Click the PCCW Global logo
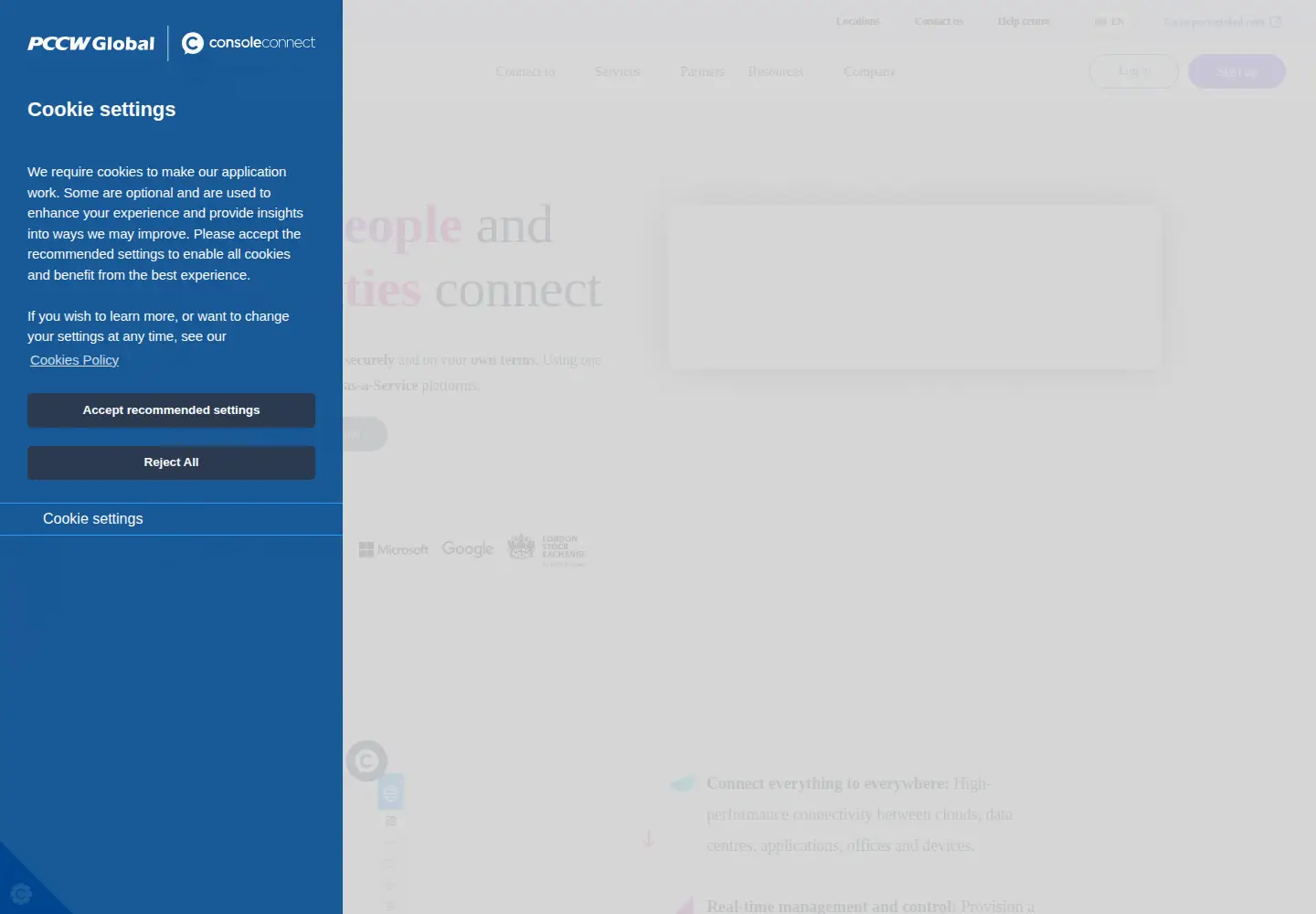Screen dimensions: 1316x914 pyautogui.click(x=90, y=44)
